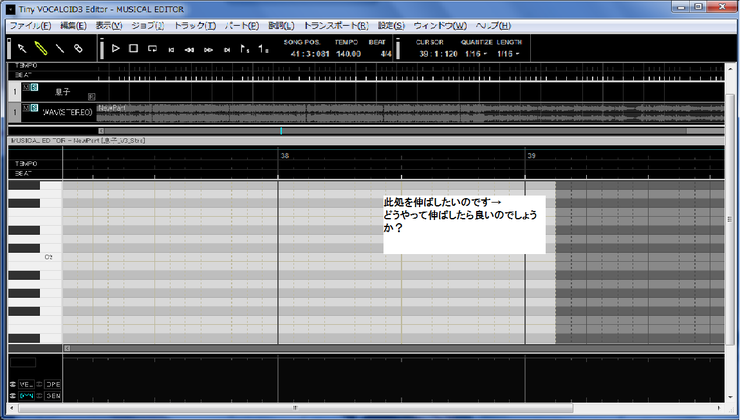
Task: Solo the WAV(STEREO) track
Action: coord(34,108)
